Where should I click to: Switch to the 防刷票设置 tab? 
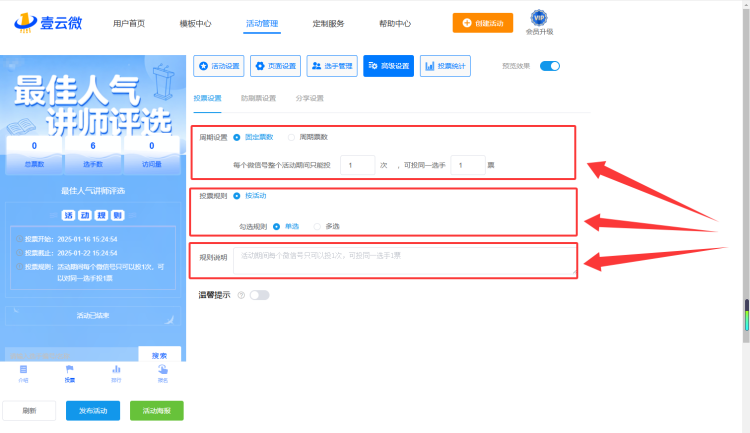point(258,98)
